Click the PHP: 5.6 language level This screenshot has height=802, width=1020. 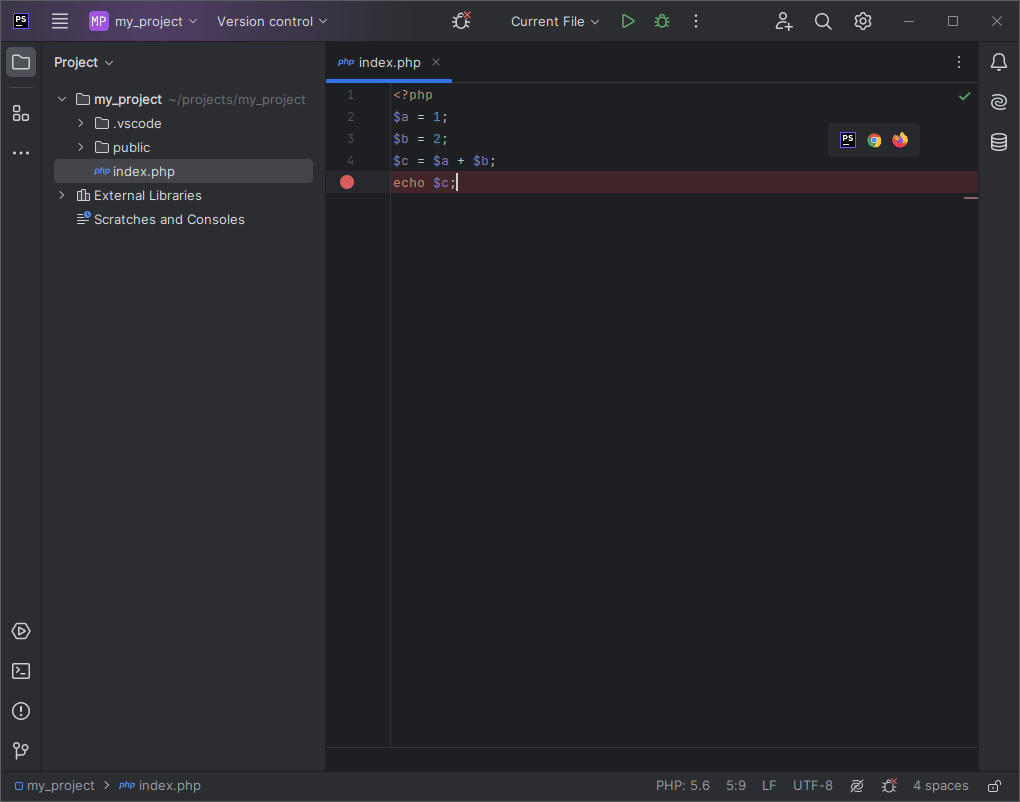click(x=682, y=786)
